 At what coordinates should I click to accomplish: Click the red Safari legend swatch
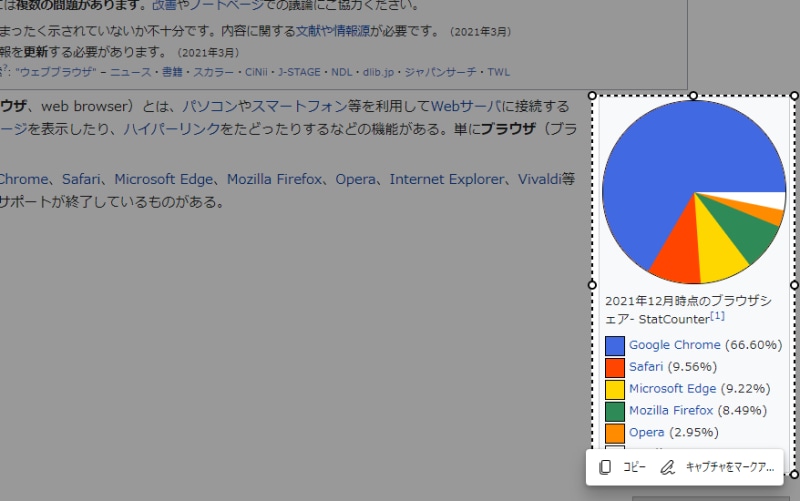coord(615,367)
